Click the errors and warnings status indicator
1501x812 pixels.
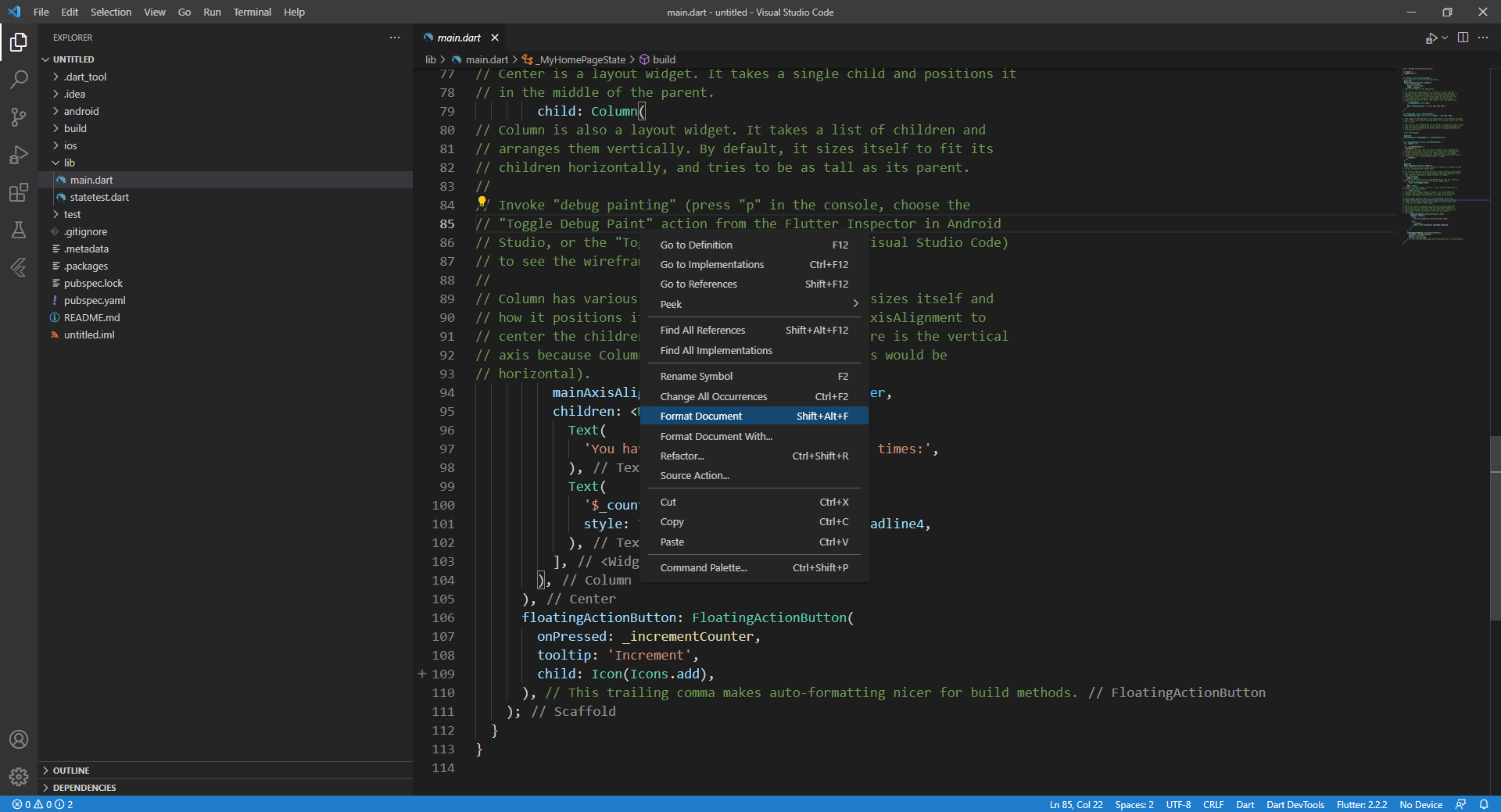43,804
